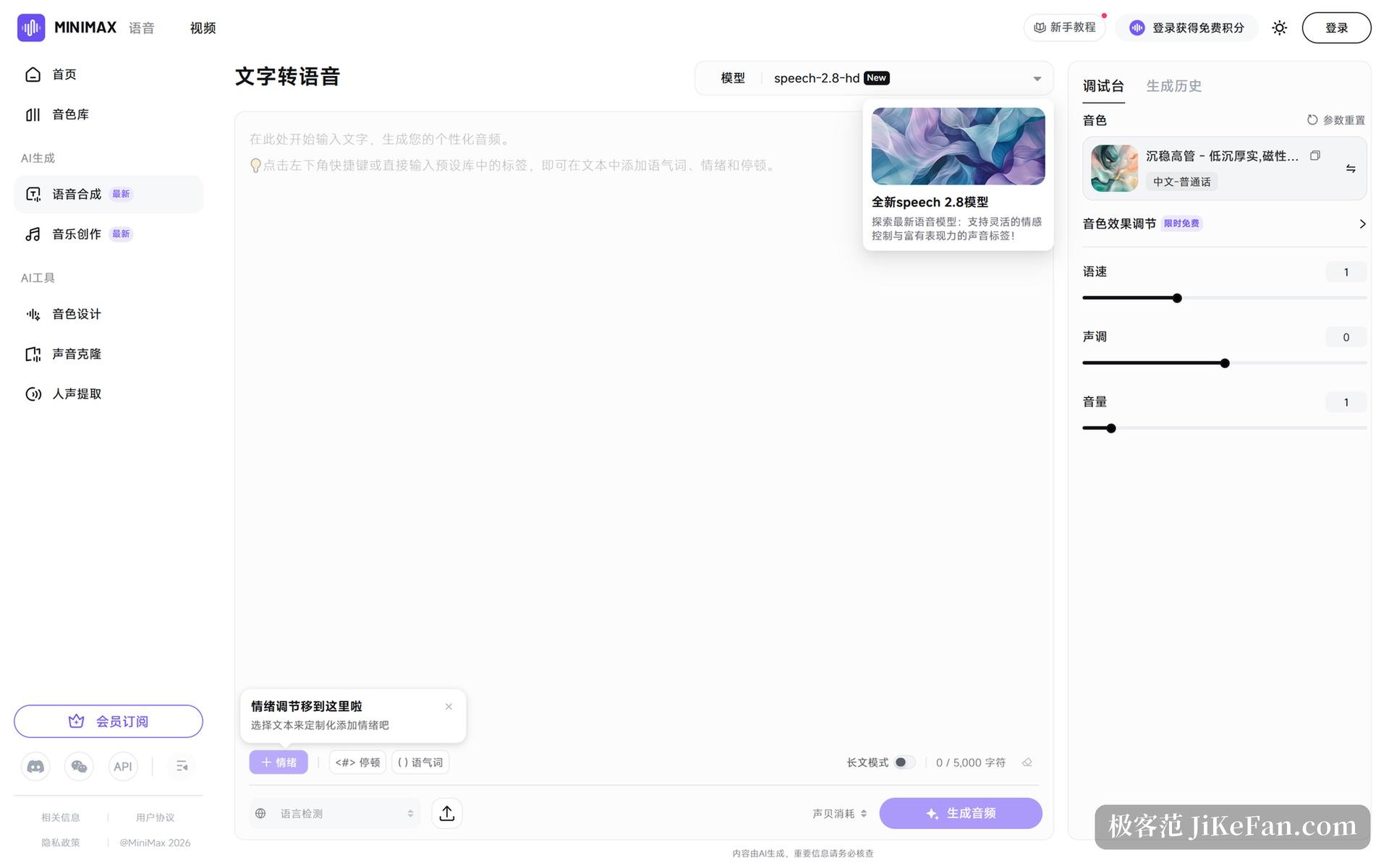Clear text with the eraser icon
1389x868 pixels.
pos(1027,762)
